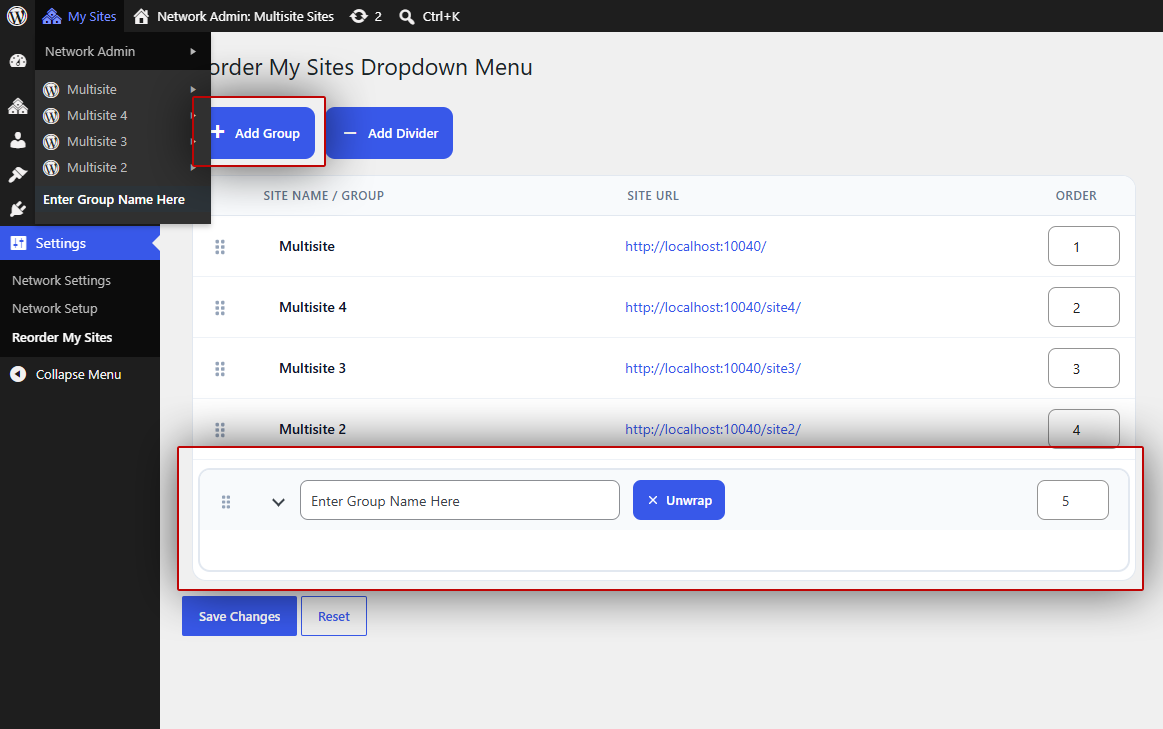Select the Settings sidebar menu
The width and height of the screenshot is (1163, 729).
pyautogui.click(x=80, y=243)
